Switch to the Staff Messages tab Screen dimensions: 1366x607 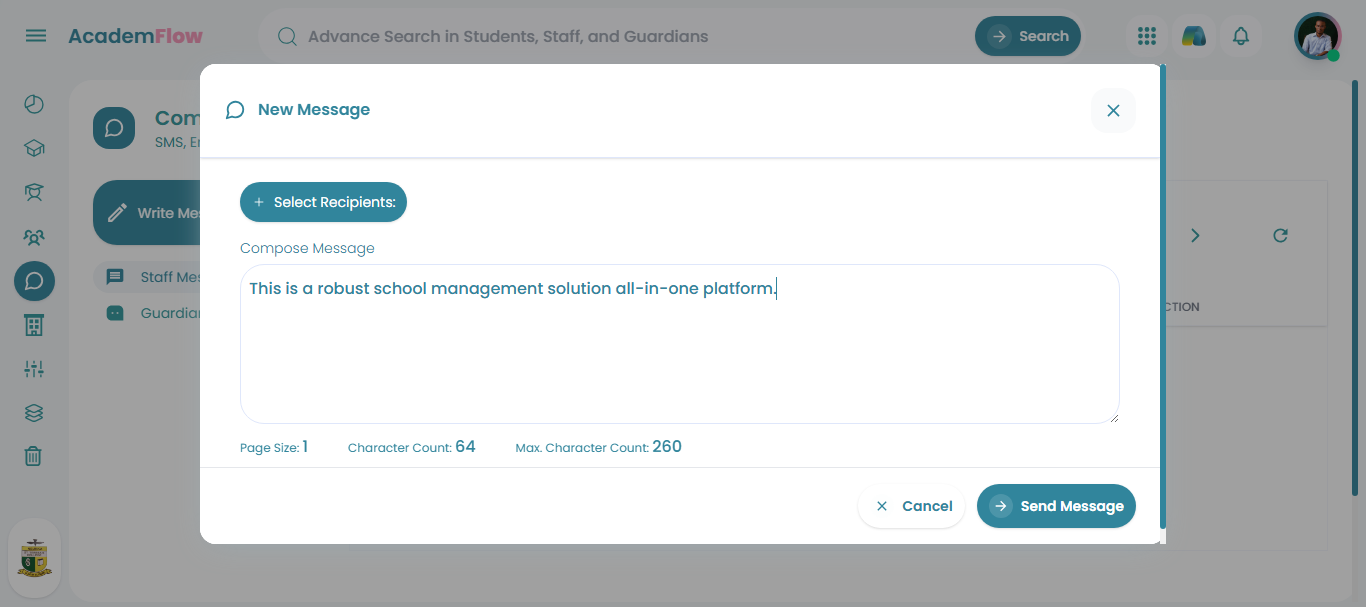pos(160,277)
